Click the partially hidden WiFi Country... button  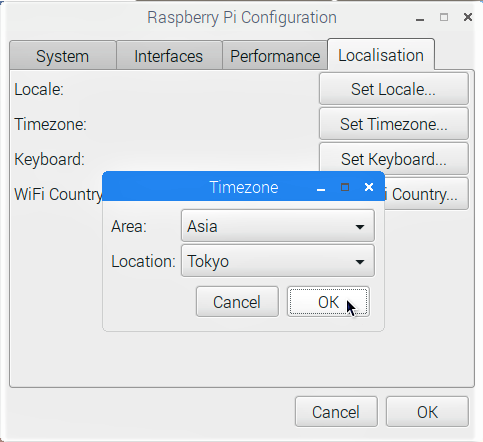point(427,194)
